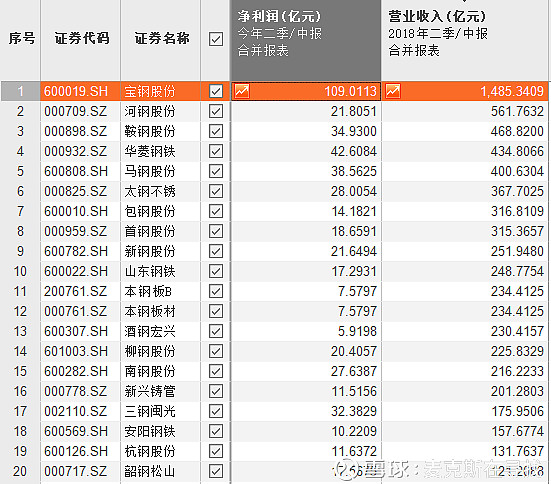Select stock code 600019.SH
The width and height of the screenshot is (551, 484).
76,91
